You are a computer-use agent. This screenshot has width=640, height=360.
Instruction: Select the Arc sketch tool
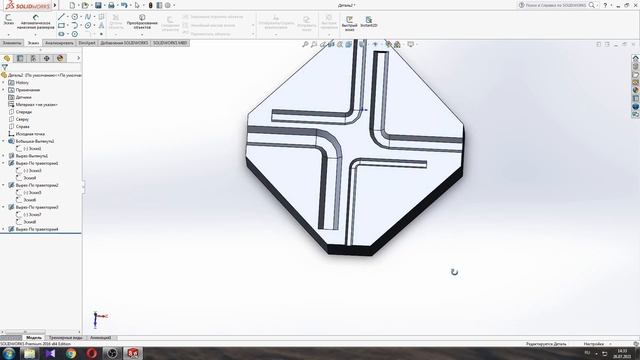coord(75,25)
